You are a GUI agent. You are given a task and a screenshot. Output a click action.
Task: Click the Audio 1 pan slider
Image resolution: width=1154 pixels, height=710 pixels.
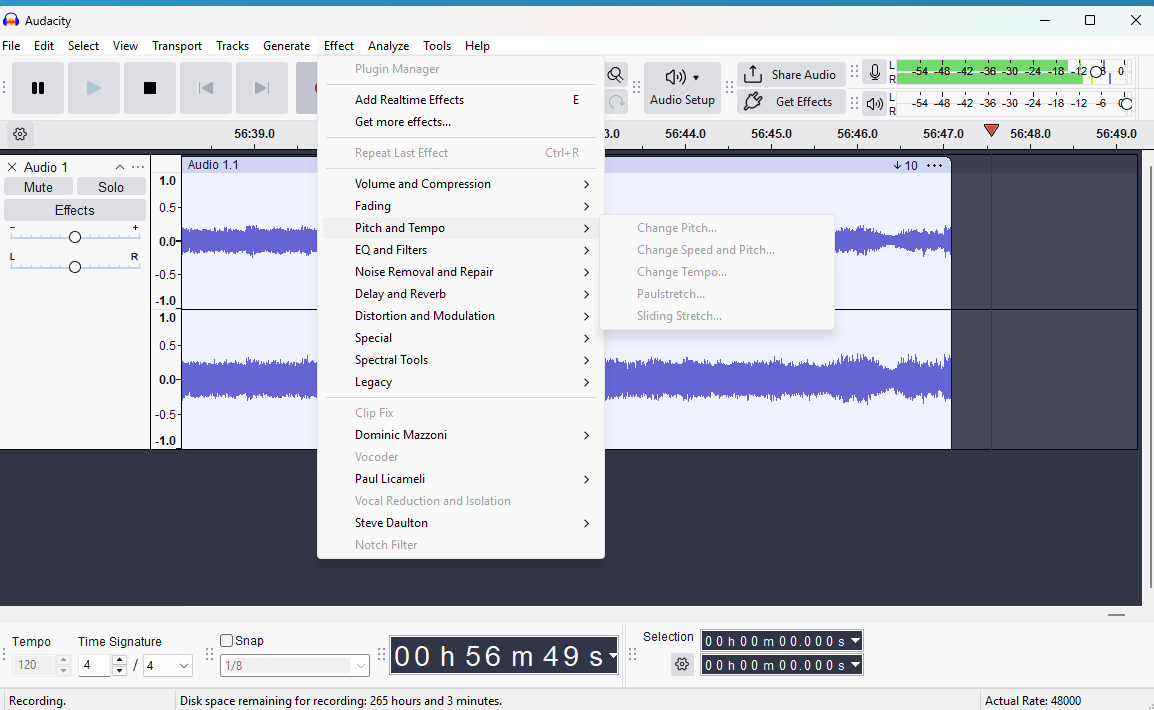coord(74,267)
